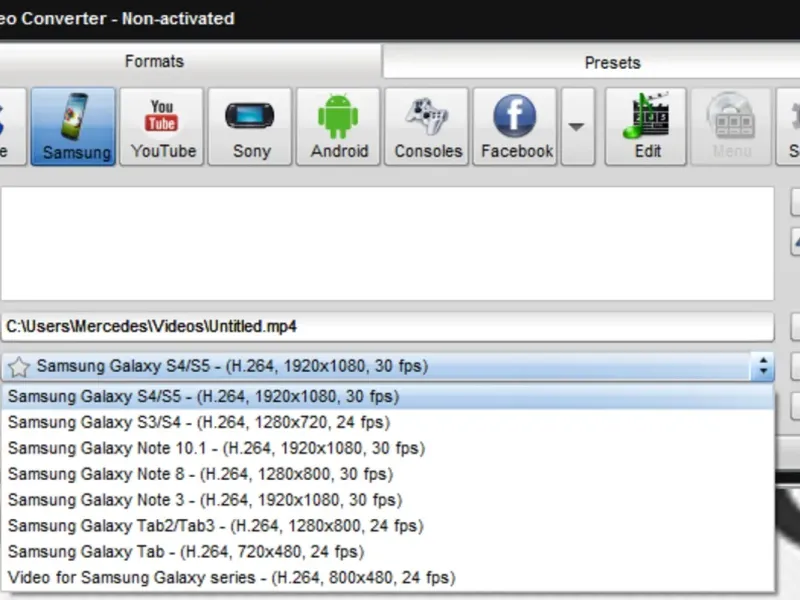
Task: Click the empty input file list area
Action: [388, 243]
